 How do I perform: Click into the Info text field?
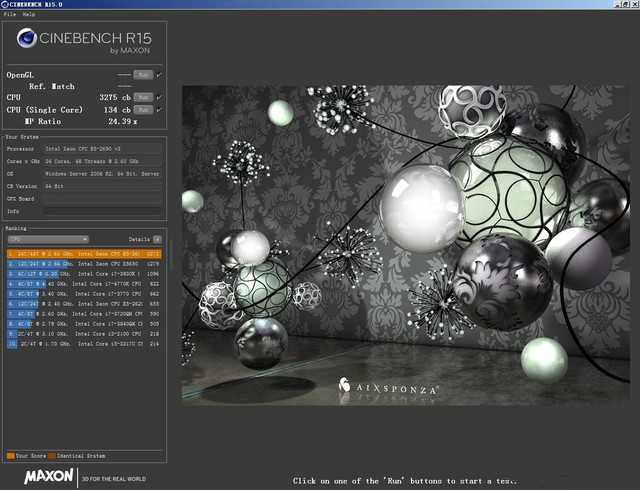coord(102,211)
